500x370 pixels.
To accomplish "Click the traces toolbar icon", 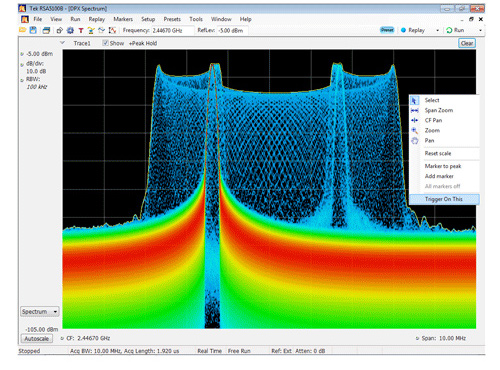I will [x=101, y=30].
